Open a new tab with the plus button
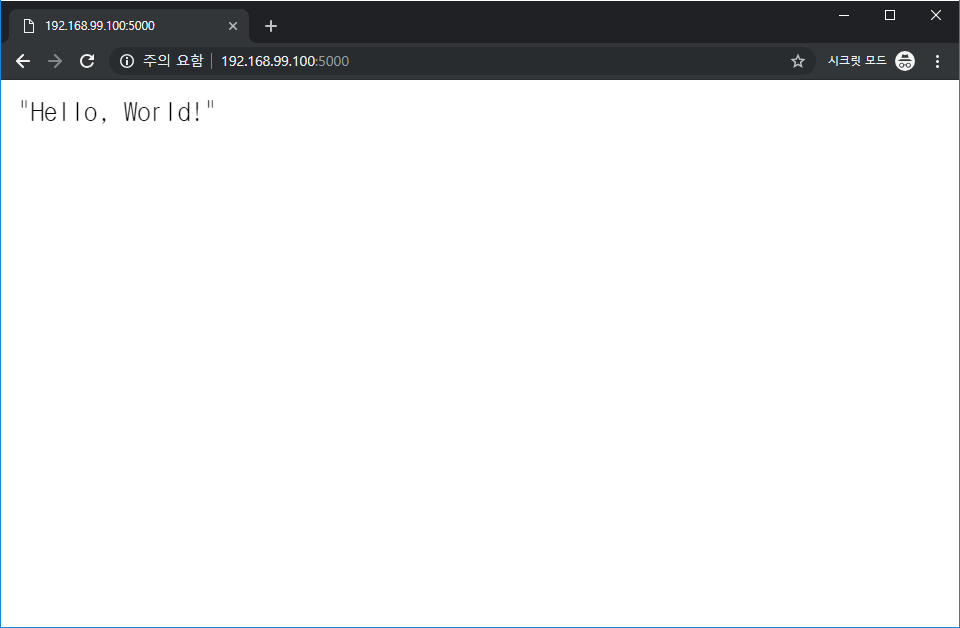The image size is (960, 628). click(x=270, y=26)
